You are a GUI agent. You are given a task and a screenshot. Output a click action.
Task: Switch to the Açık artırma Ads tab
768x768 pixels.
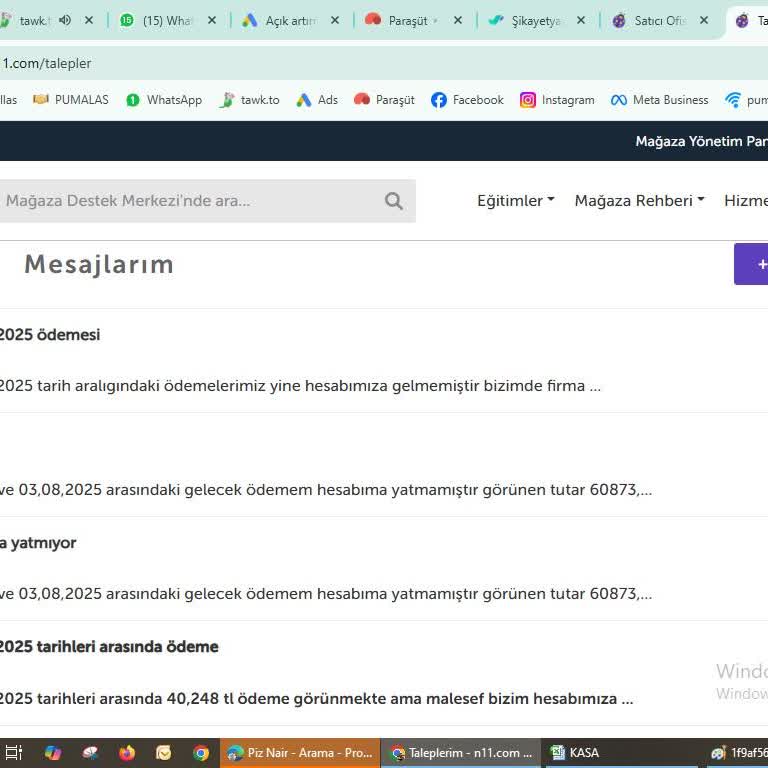pyautogui.click(x=279, y=21)
